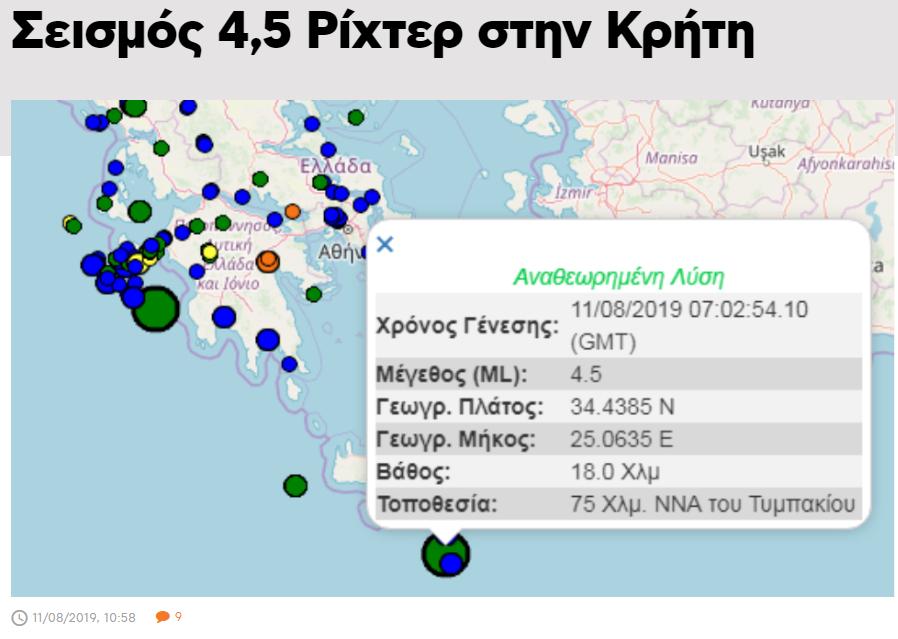This screenshot has height=639, width=898.
Task: Click the blue marker in central Peloponnese
Action: (224, 317)
